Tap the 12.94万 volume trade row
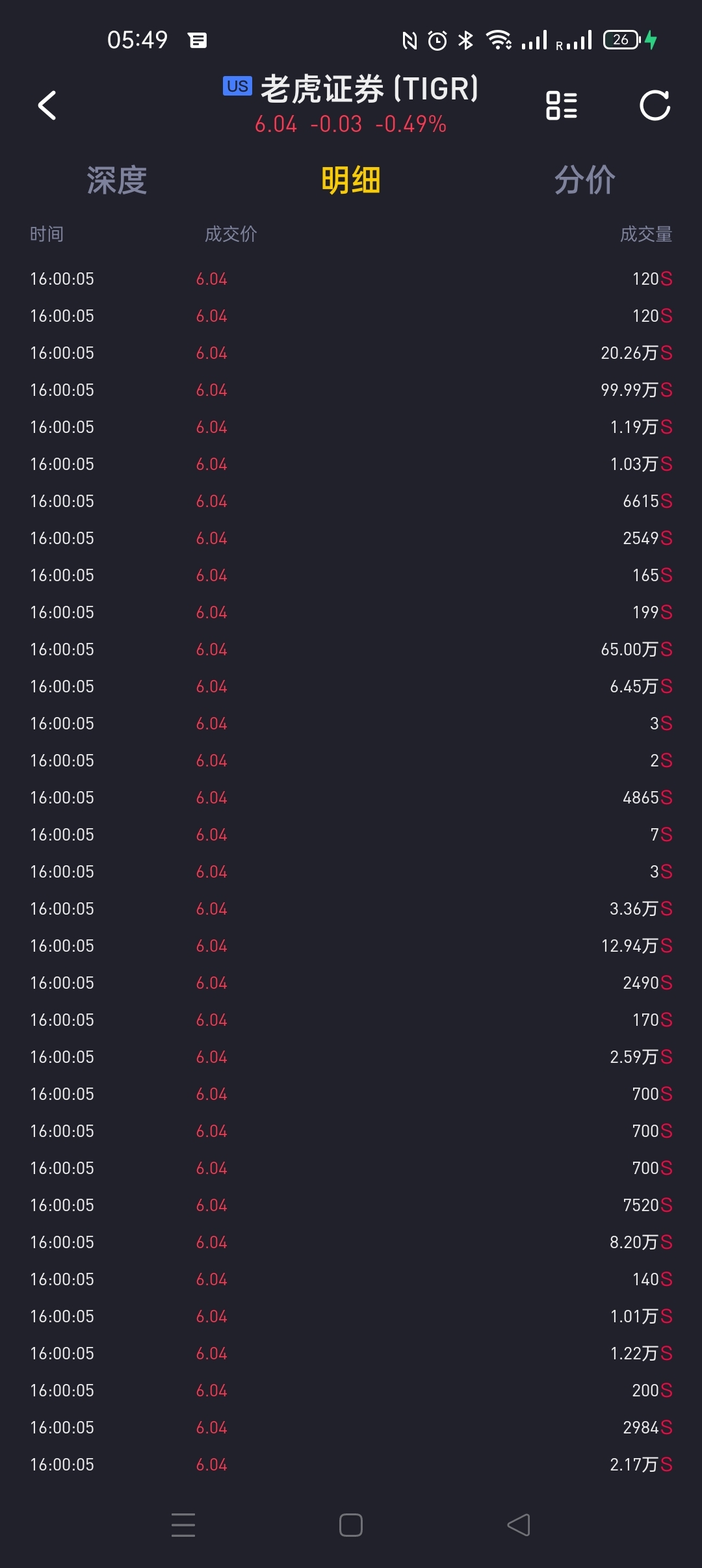 (x=351, y=946)
